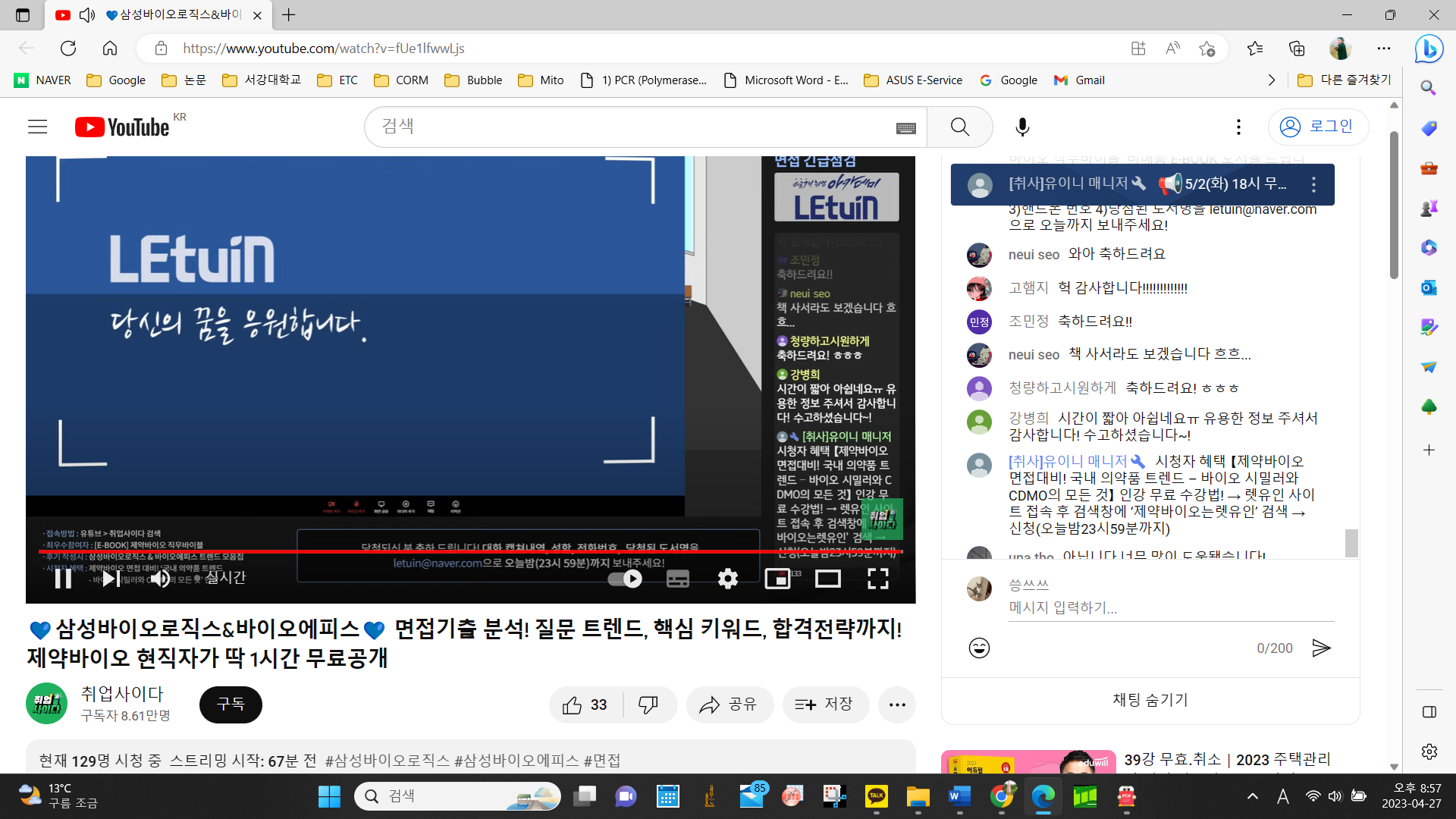1456x819 pixels.
Task: Toggle the autoplay switch
Action: pos(626,579)
